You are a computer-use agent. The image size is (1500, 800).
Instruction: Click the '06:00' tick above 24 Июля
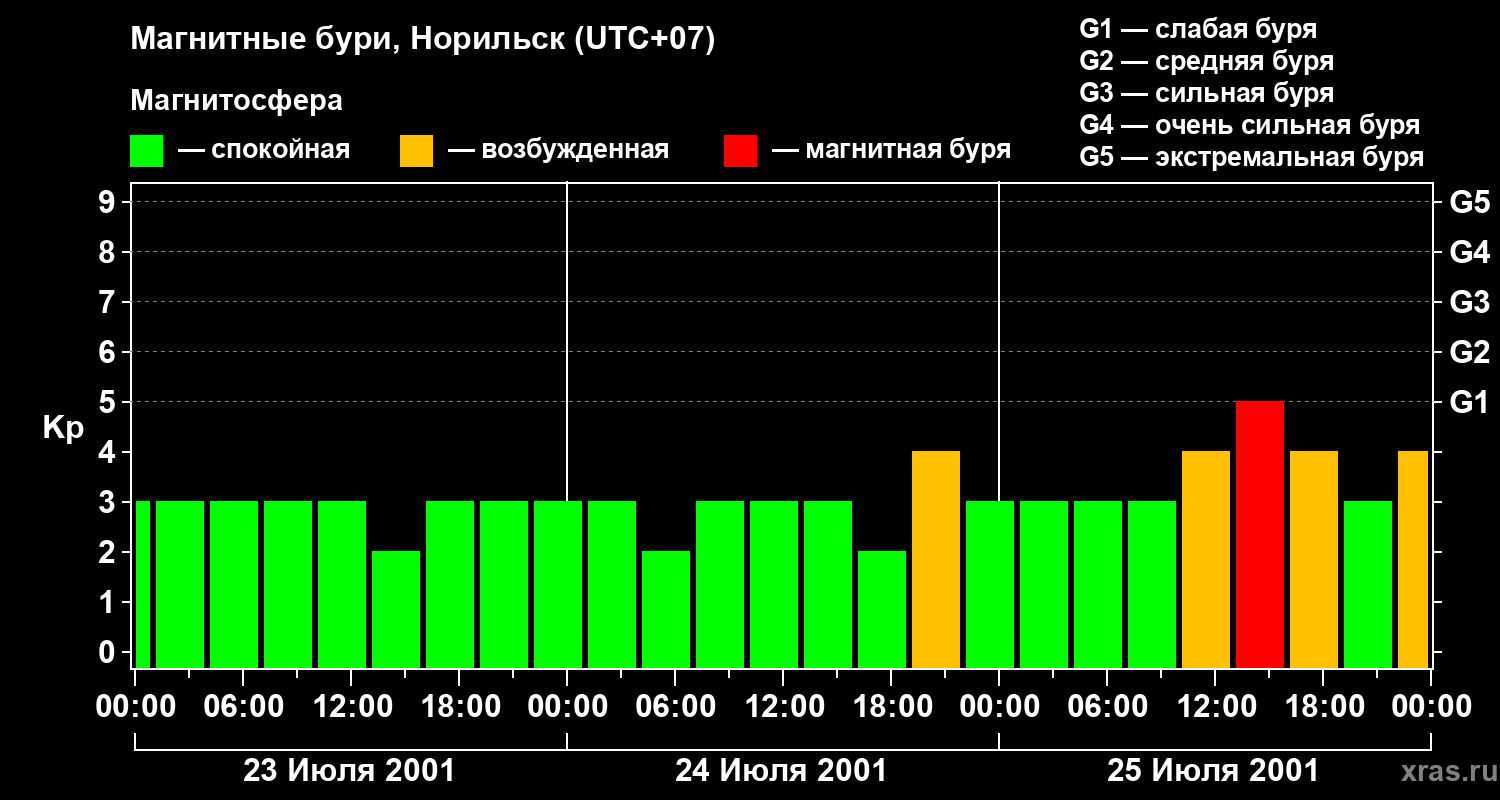click(x=674, y=707)
